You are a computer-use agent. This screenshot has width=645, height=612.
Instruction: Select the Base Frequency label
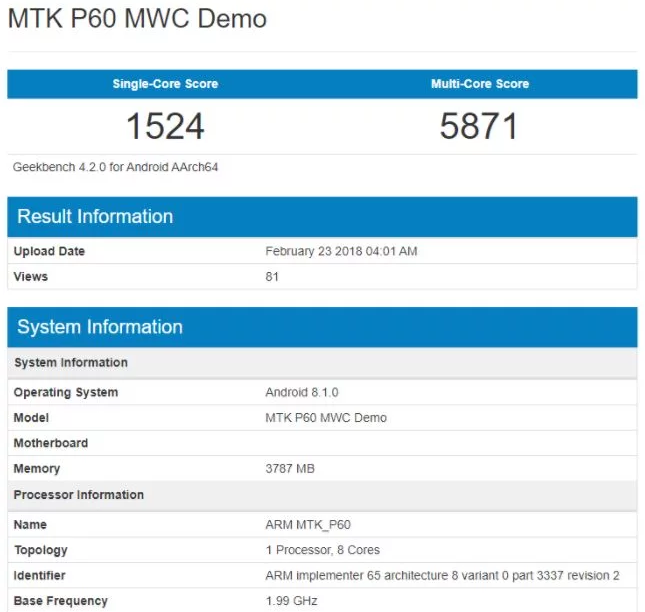coord(60,601)
